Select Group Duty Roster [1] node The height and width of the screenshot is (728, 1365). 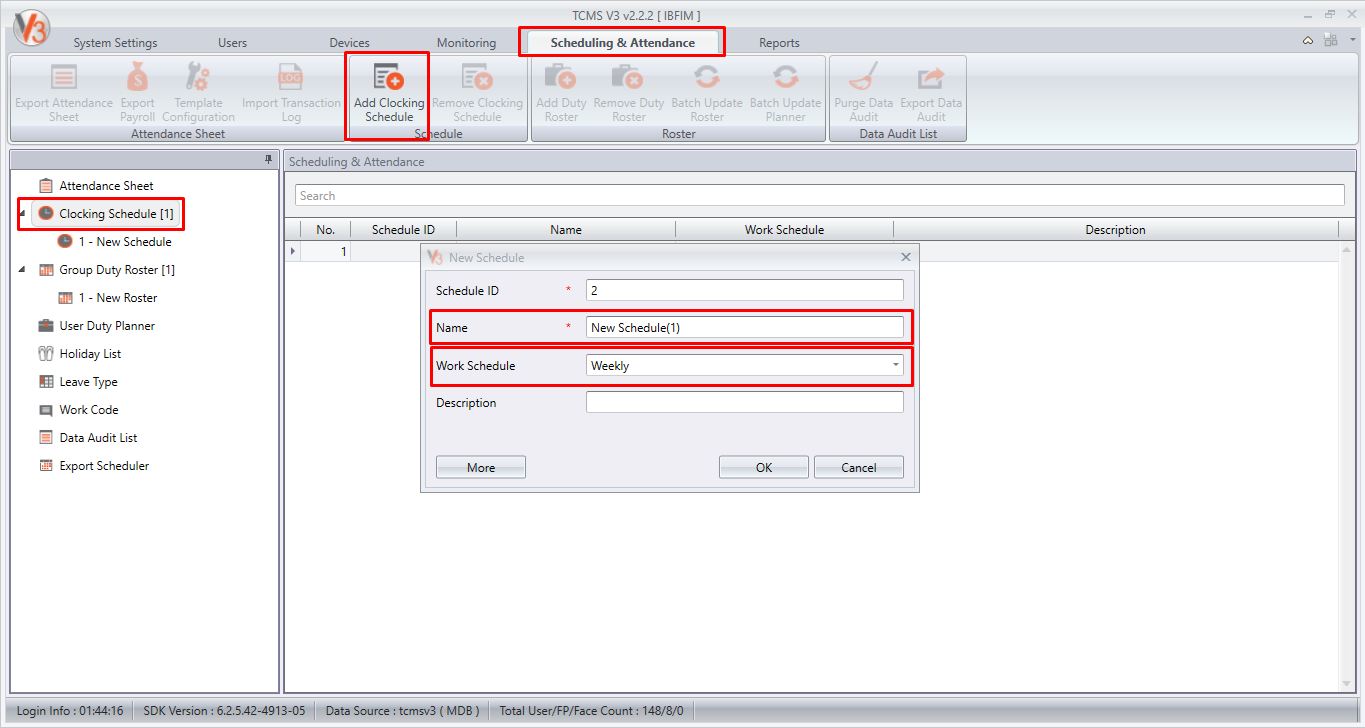point(107,270)
